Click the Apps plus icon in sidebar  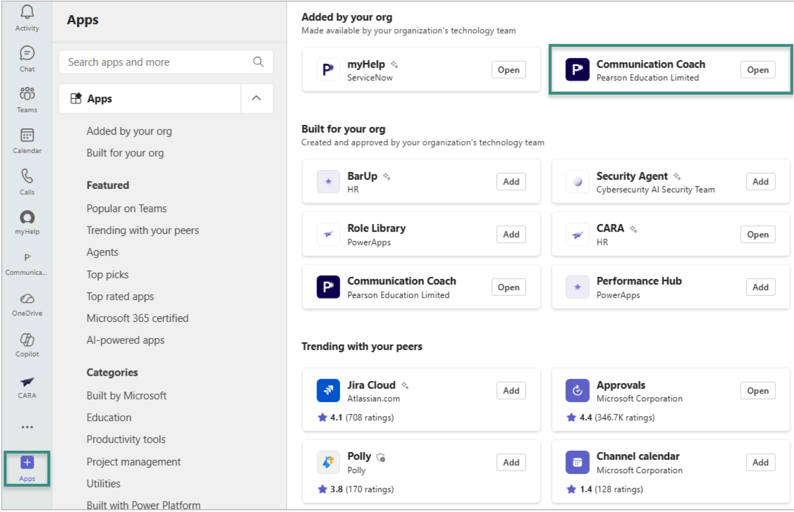[x=27, y=462]
